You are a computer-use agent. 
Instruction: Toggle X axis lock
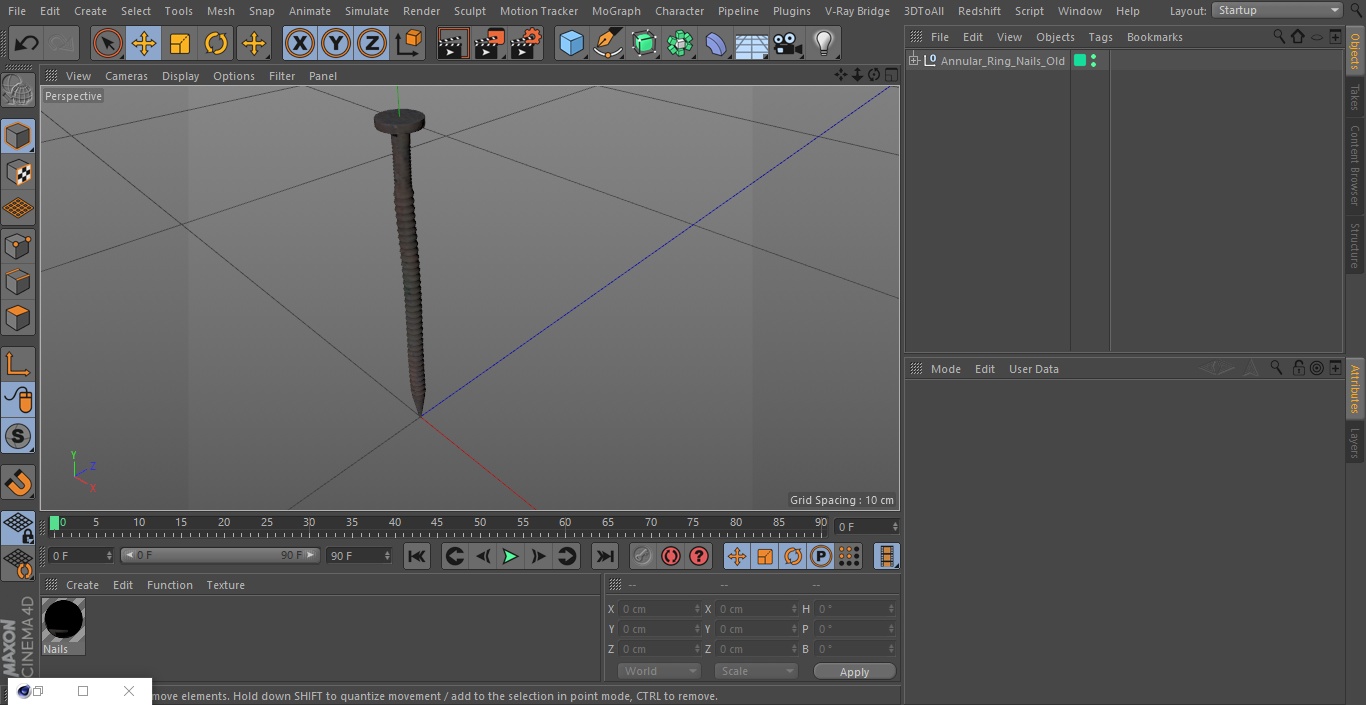point(299,43)
